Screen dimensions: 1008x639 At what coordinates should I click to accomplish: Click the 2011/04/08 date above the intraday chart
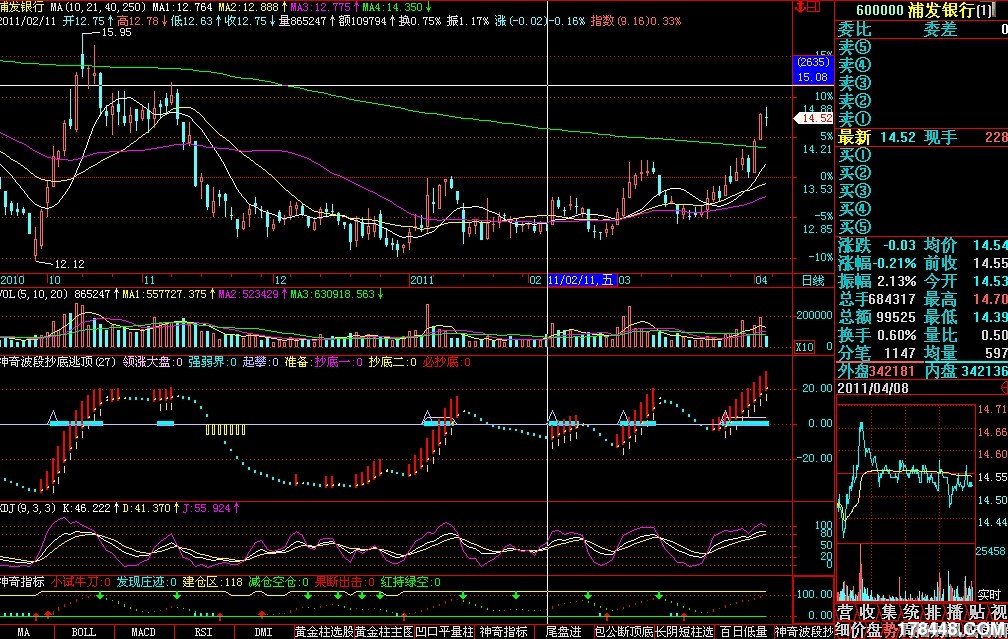tap(873, 388)
